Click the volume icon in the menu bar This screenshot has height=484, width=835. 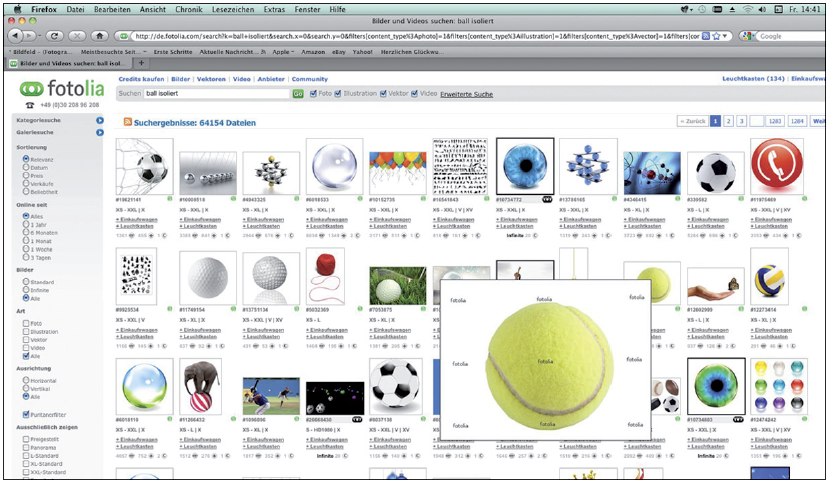tap(763, 9)
